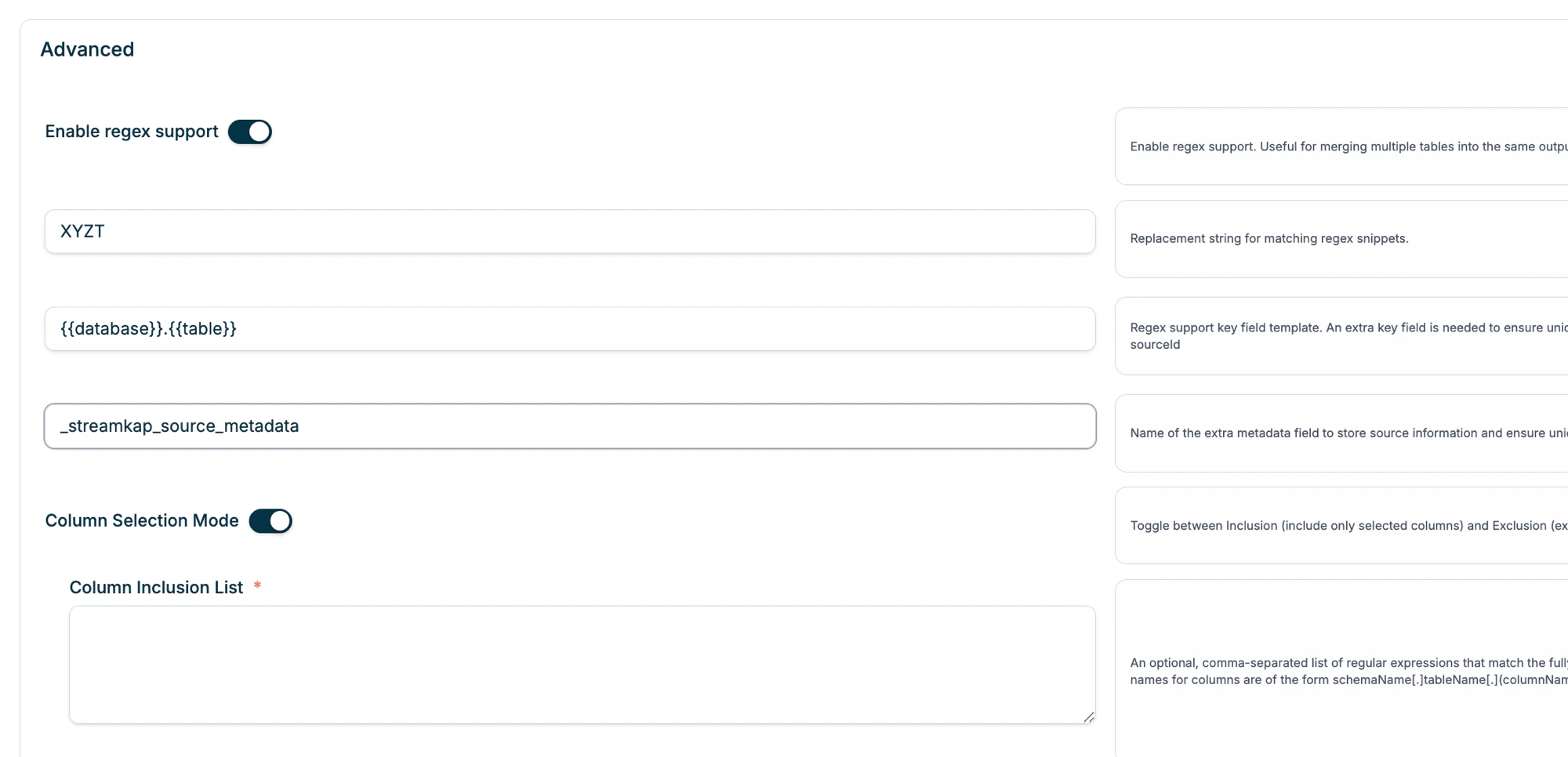Click the textarea resize handle
This screenshot has width=1568, height=757.
pyautogui.click(x=1090, y=718)
